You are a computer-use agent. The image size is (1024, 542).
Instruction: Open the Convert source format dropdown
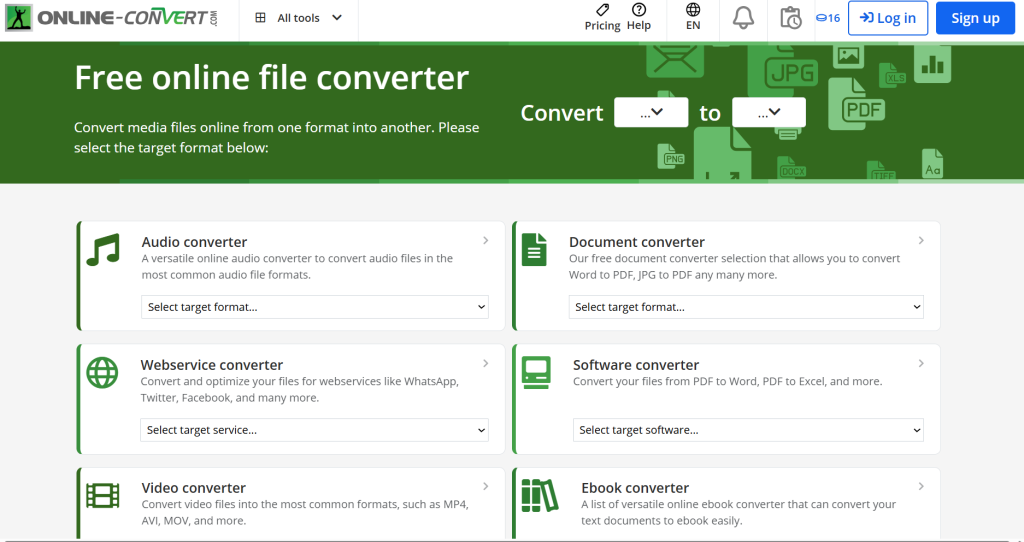point(651,113)
